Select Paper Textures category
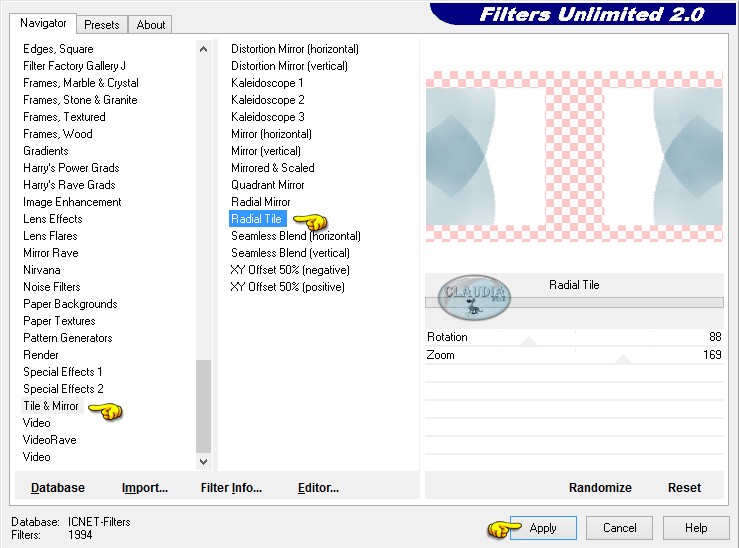 [x=59, y=321]
